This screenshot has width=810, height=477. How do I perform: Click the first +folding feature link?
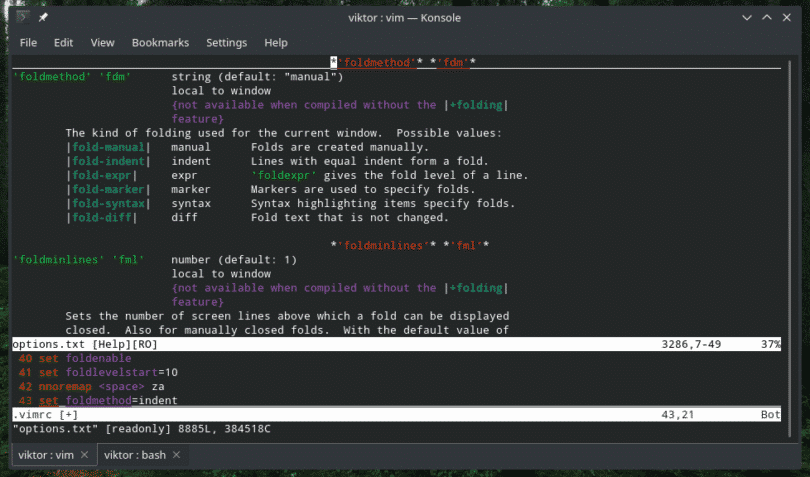[x=476, y=105]
